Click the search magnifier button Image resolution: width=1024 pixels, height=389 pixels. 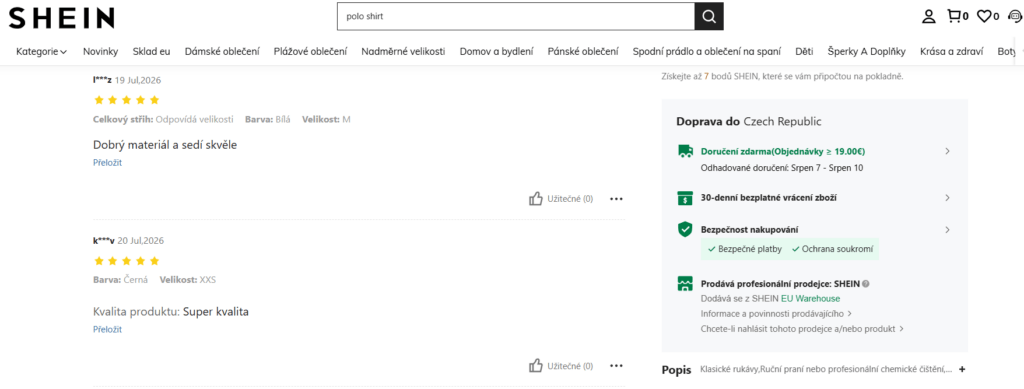tap(709, 16)
